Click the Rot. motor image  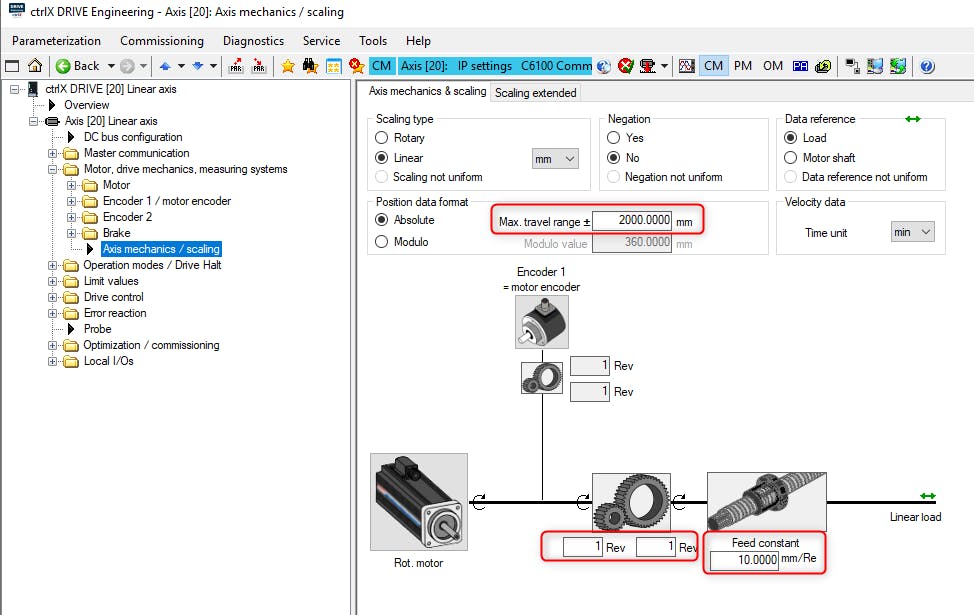419,502
